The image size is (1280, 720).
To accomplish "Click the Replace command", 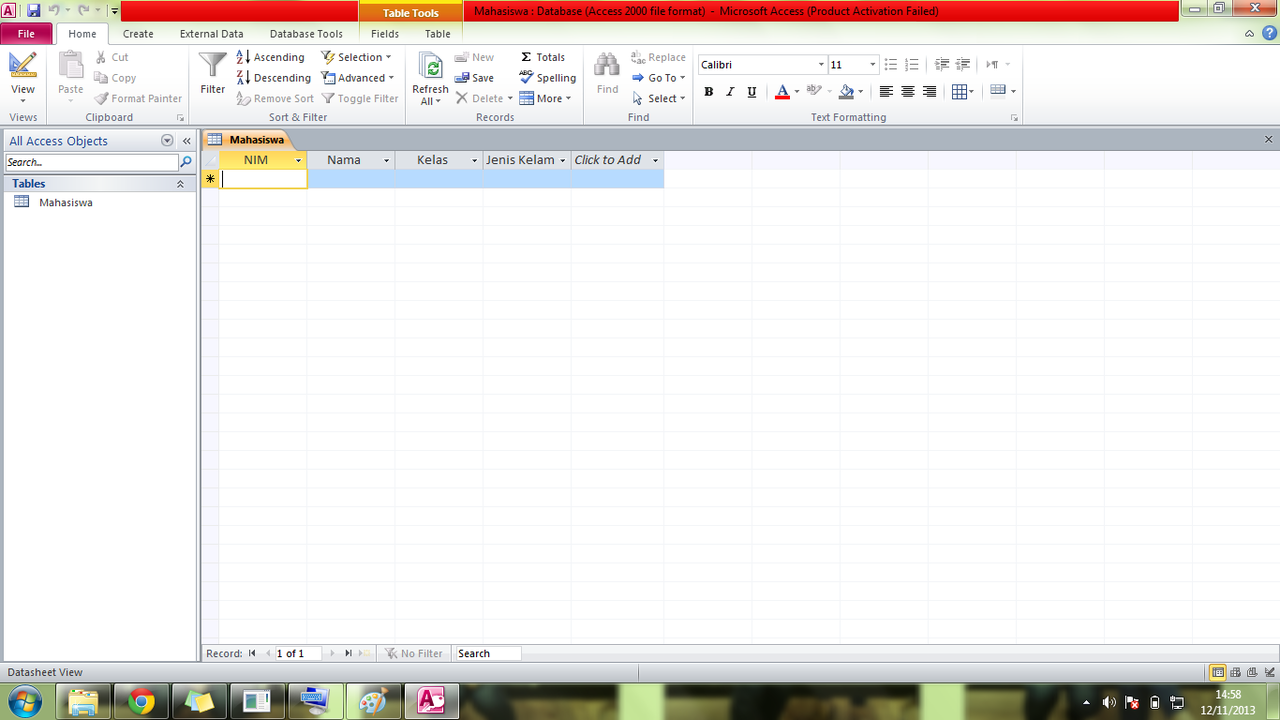I will (x=658, y=57).
